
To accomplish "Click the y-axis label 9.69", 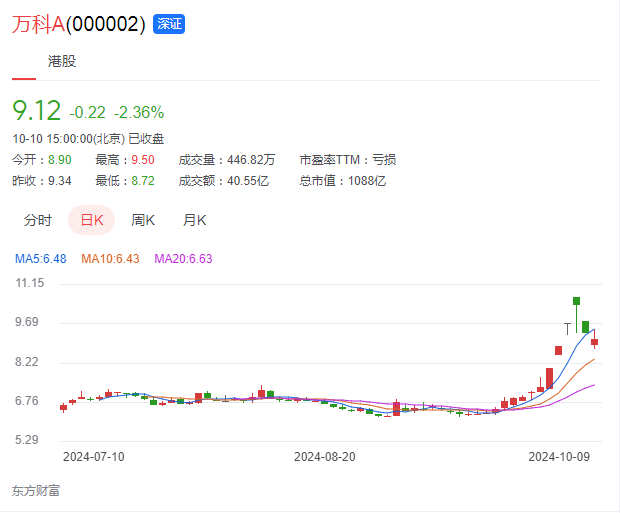I will tap(27, 322).
